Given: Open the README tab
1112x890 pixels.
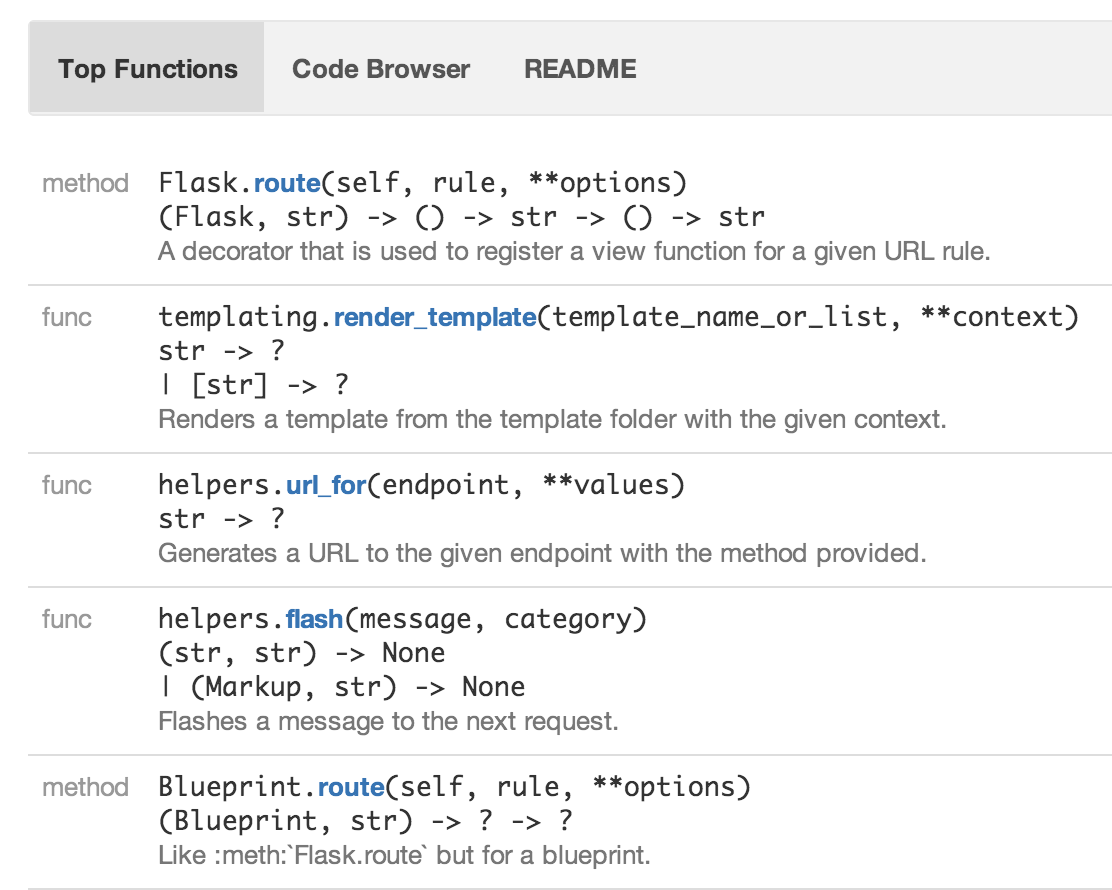Looking at the screenshot, I should coord(580,68).
